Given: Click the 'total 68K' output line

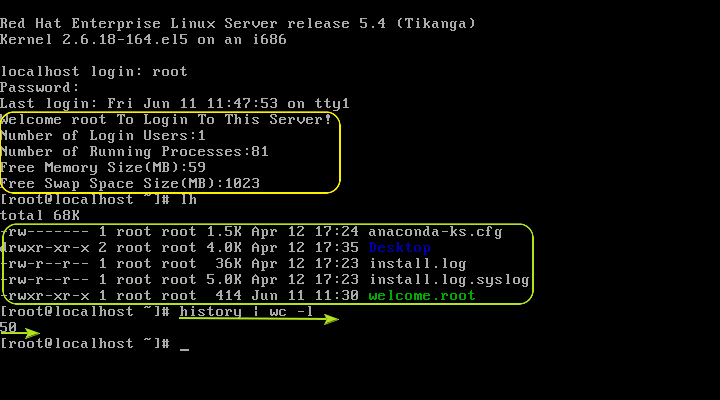Looking at the screenshot, I should click(x=40, y=215).
